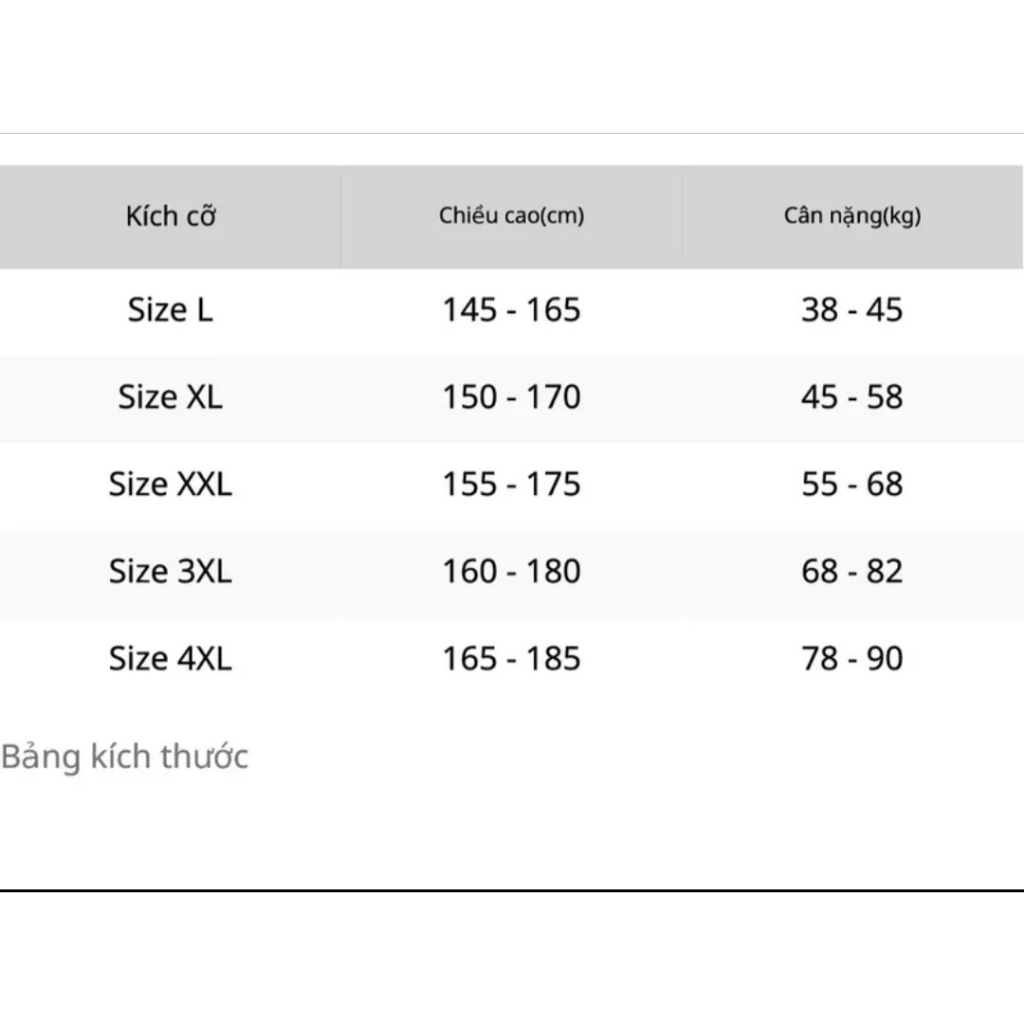The height and width of the screenshot is (1024, 1024).
Task: Select the Size L row label
Action: 170,310
